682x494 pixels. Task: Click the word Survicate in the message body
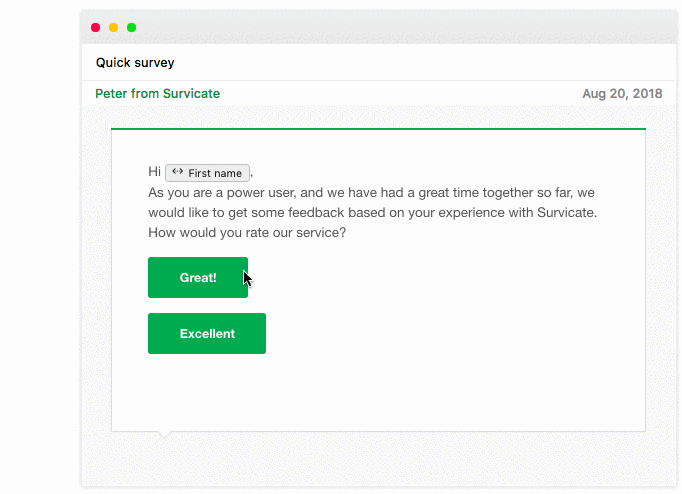(566, 213)
